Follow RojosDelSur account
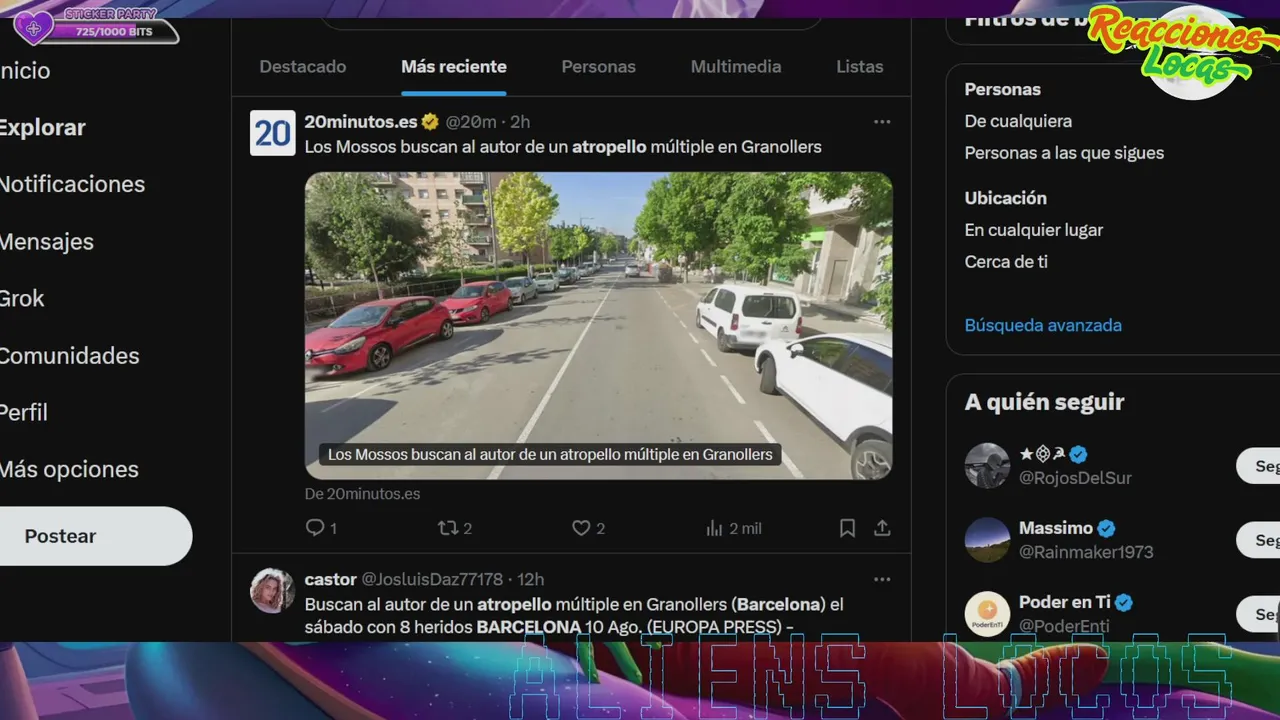 (x=1259, y=466)
